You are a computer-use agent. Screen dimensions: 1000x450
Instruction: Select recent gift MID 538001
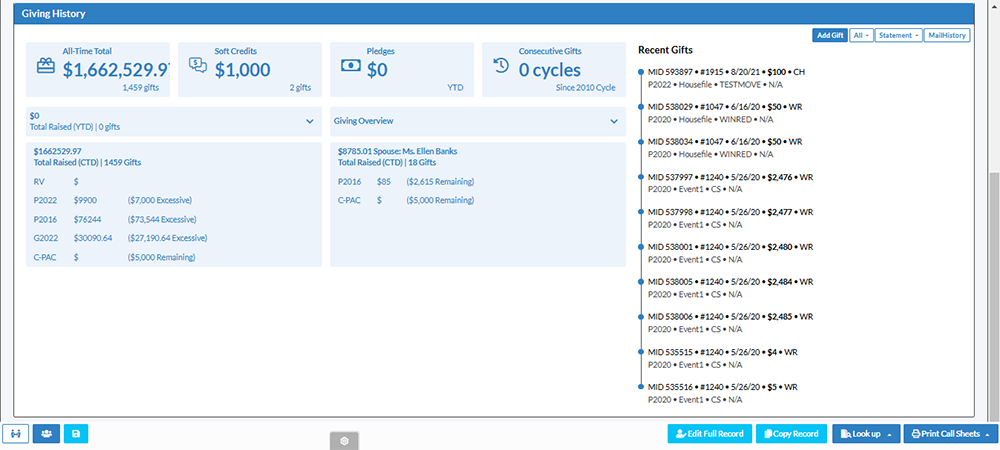pos(730,247)
